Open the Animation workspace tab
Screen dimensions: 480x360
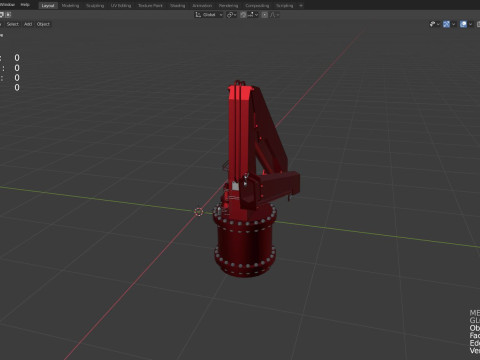point(202,5)
